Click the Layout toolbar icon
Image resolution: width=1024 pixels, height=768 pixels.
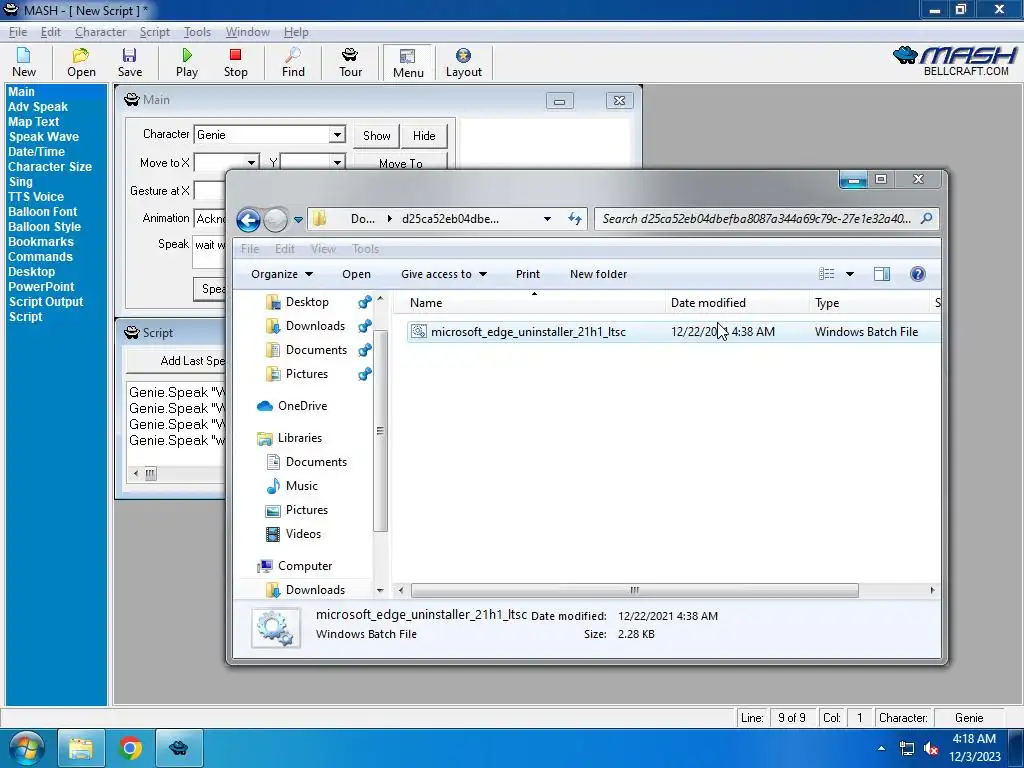(464, 63)
